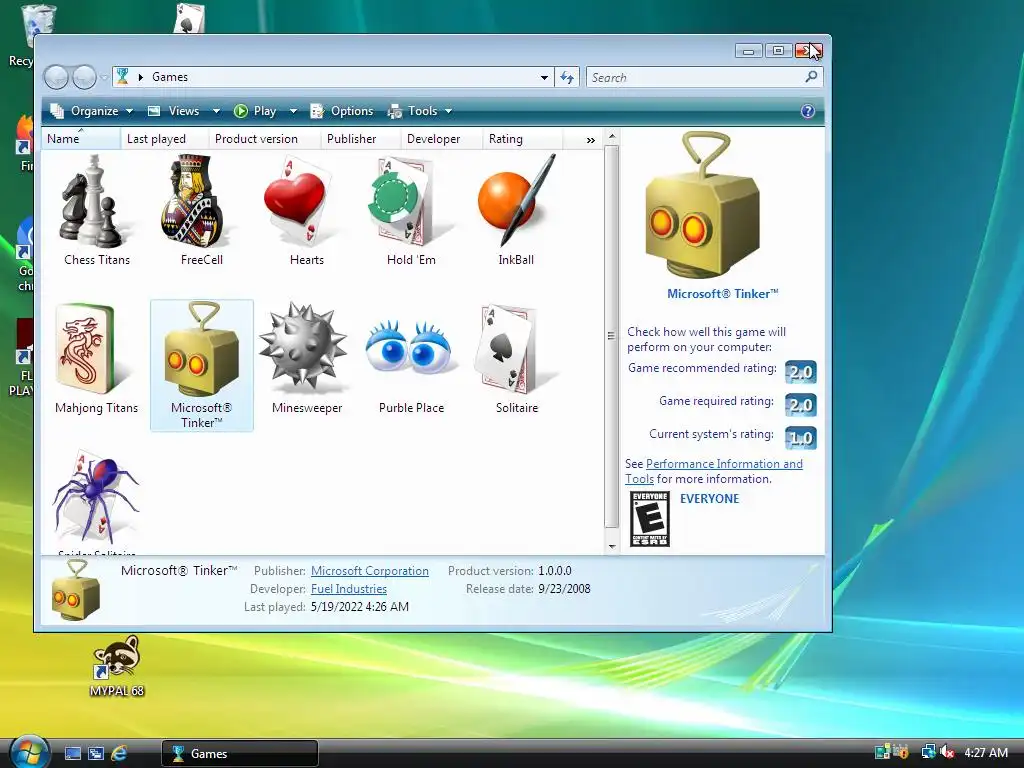1024x768 pixels.
Task: Sort by Product version column
Action: pyautogui.click(x=264, y=138)
